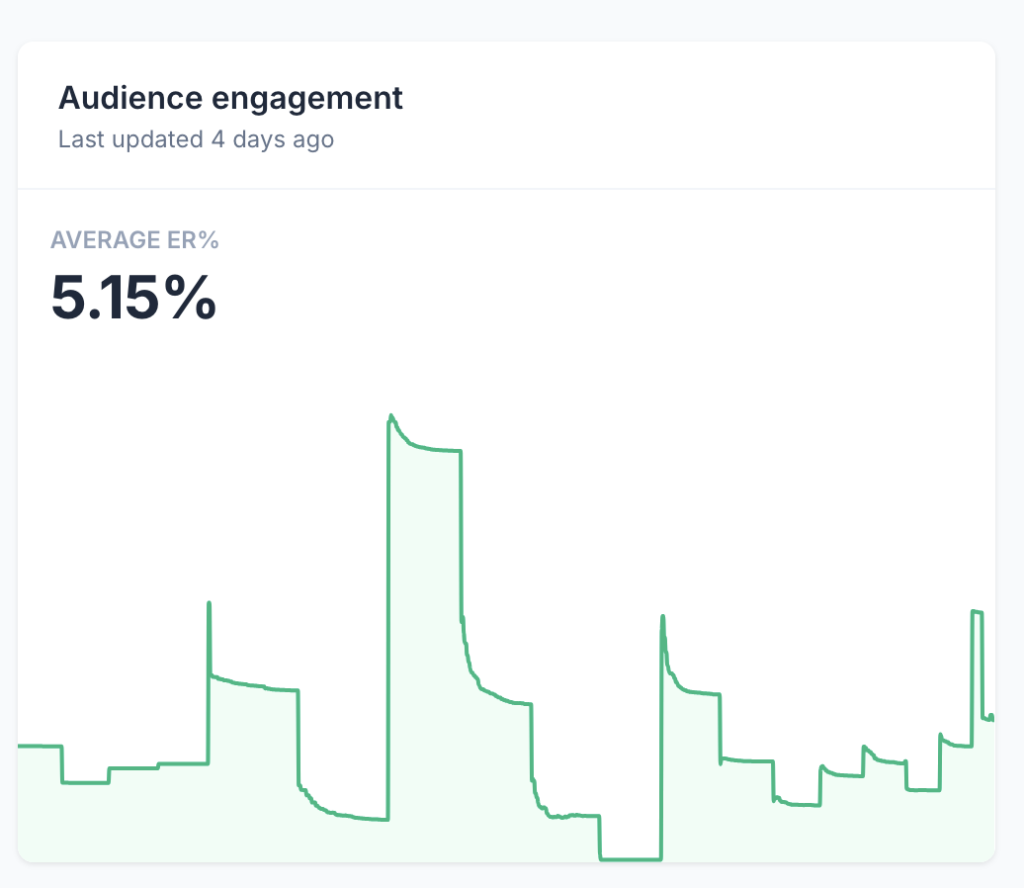Click the lowest flat trough of the chart line
The image size is (1024, 888).
(x=630, y=859)
